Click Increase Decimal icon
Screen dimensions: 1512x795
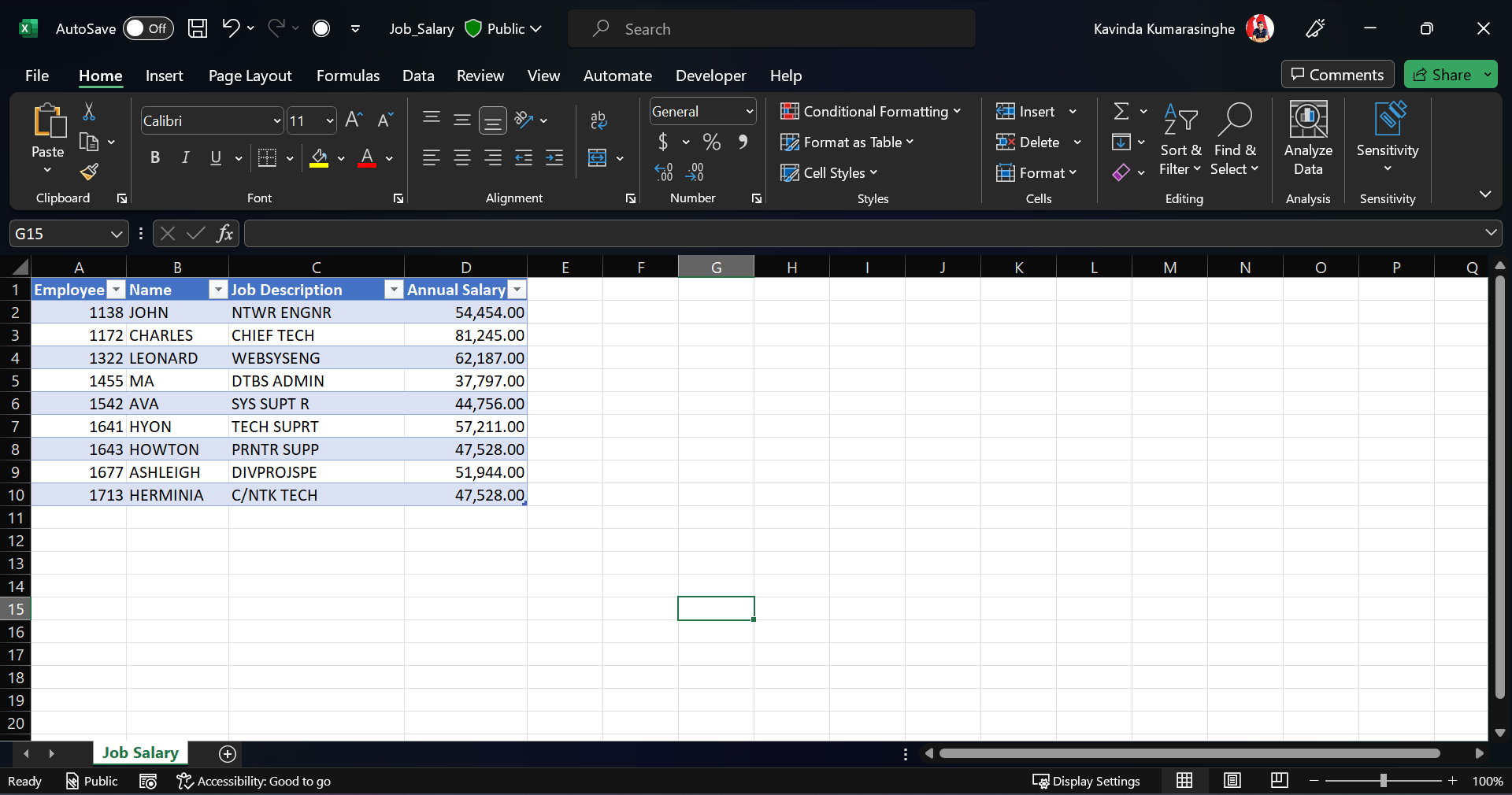click(664, 172)
